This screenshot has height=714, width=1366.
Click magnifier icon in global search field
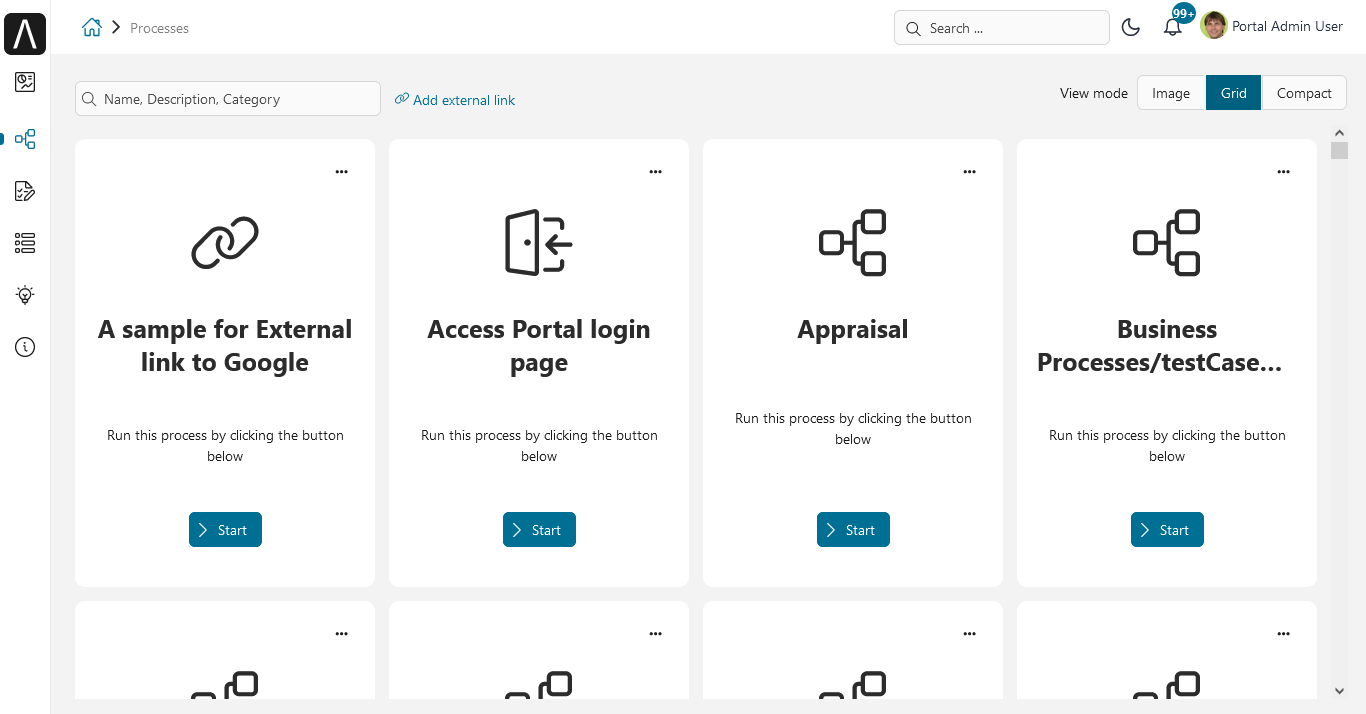[913, 28]
